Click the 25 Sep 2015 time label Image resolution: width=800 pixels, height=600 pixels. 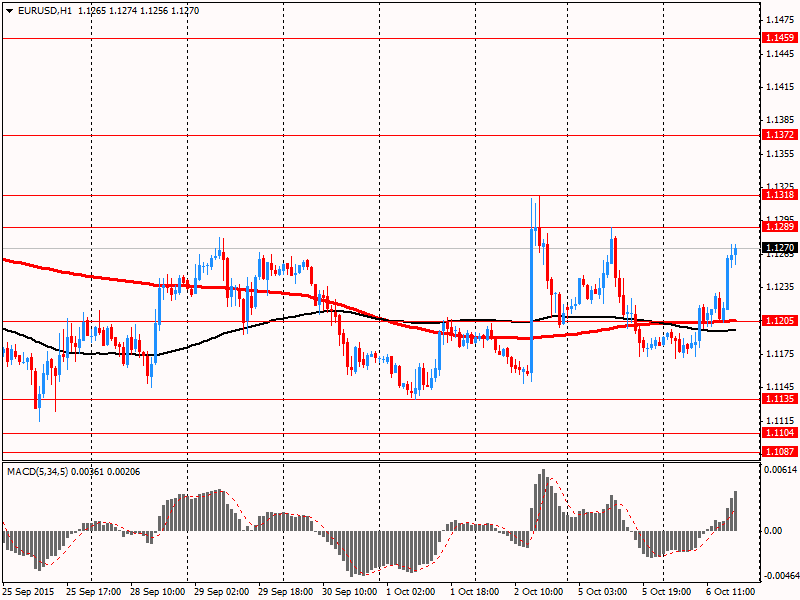click(29, 592)
